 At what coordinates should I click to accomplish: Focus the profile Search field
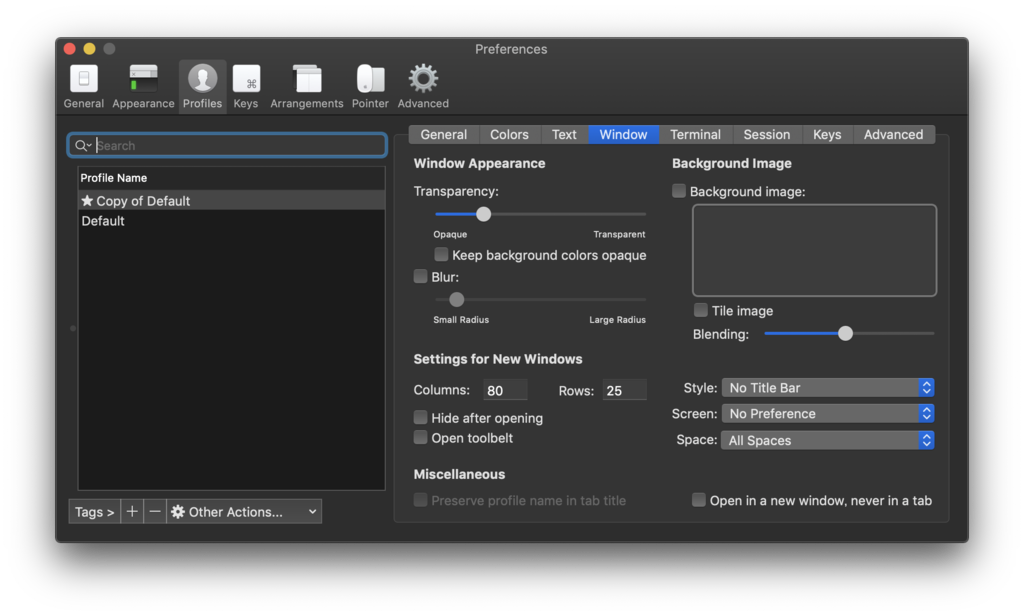[x=227, y=145]
